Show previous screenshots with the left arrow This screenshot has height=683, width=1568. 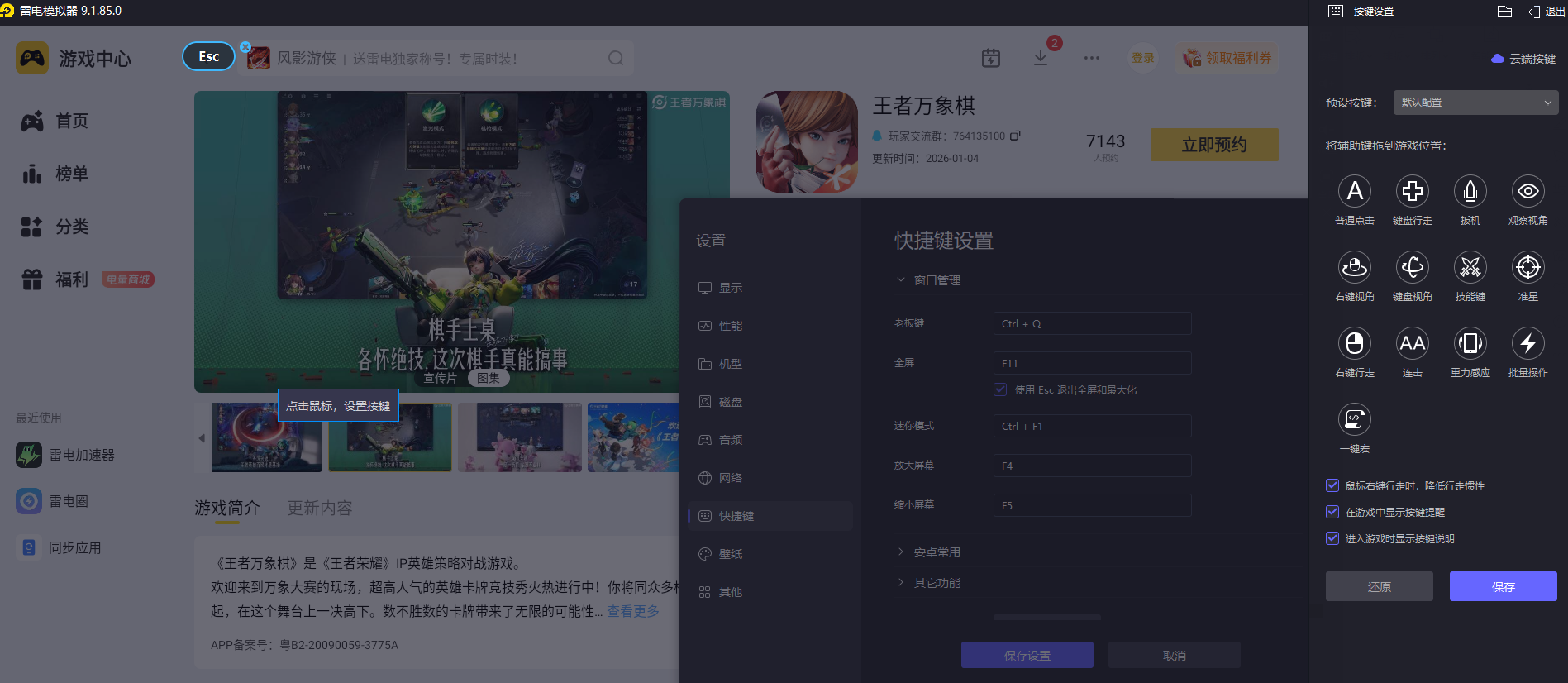coord(202,438)
